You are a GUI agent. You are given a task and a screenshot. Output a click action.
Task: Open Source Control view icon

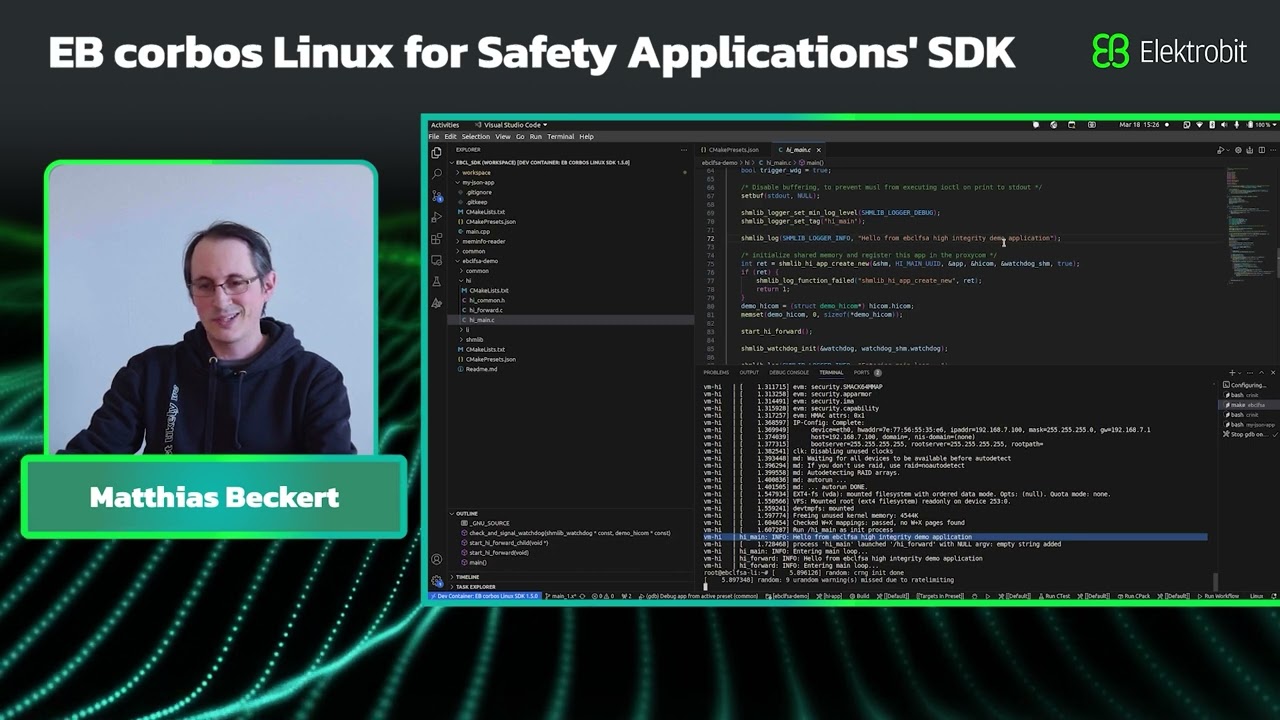[436, 196]
